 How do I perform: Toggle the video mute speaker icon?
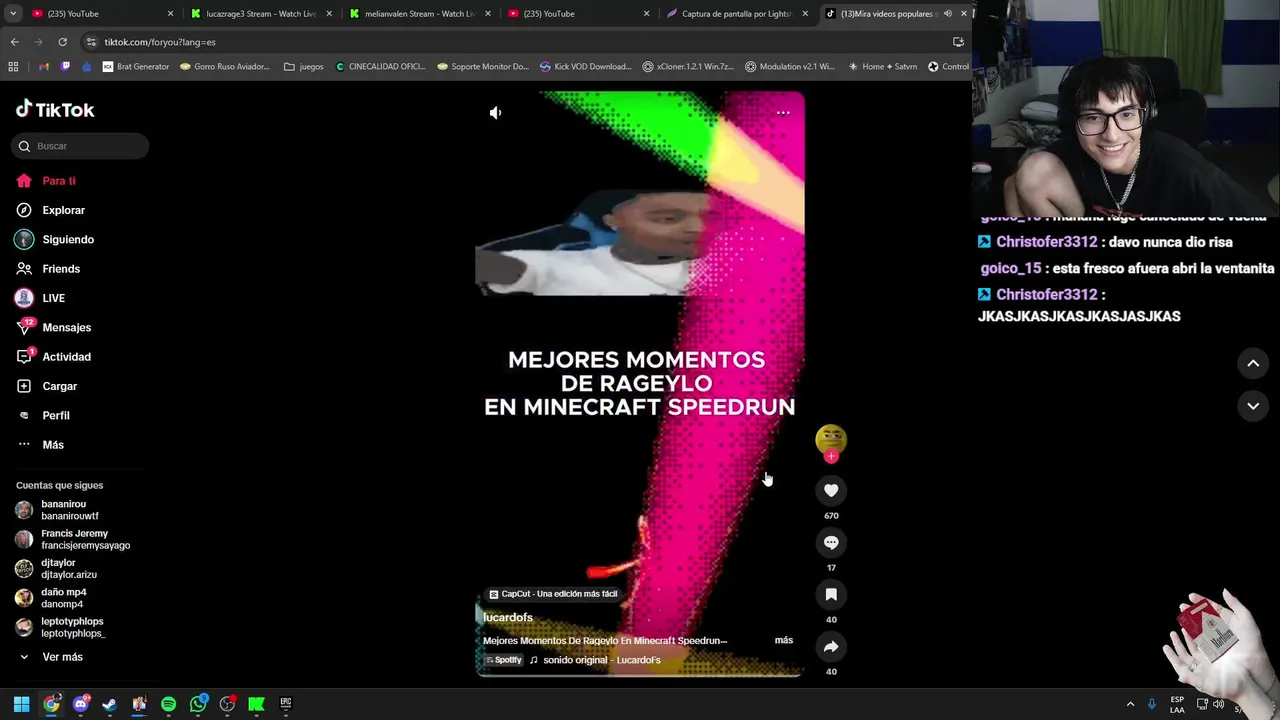point(495,113)
